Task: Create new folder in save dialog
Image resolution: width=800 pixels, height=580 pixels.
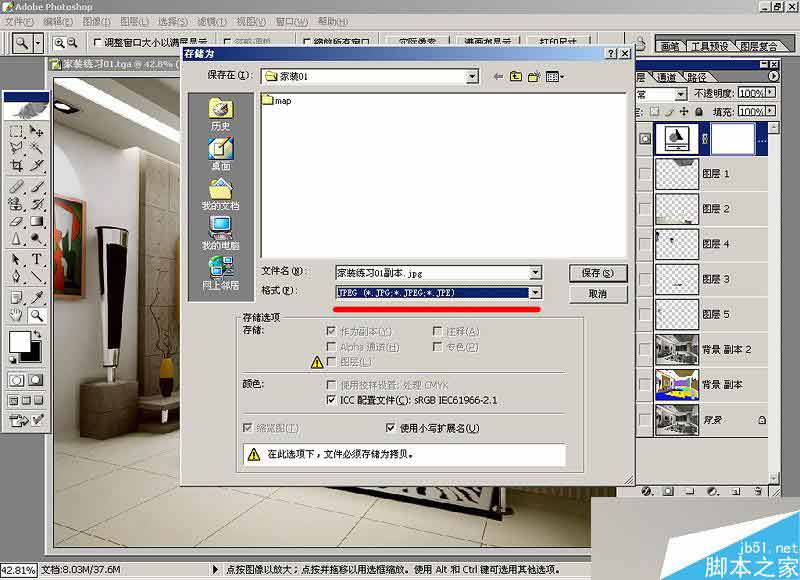Action: pyautogui.click(x=534, y=77)
